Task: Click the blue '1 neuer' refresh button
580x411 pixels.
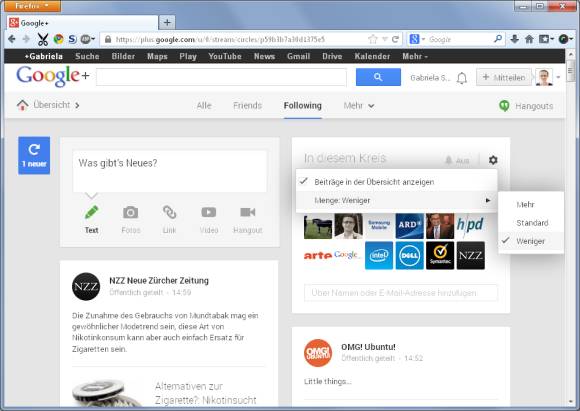Action: pyautogui.click(x=34, y=155)
